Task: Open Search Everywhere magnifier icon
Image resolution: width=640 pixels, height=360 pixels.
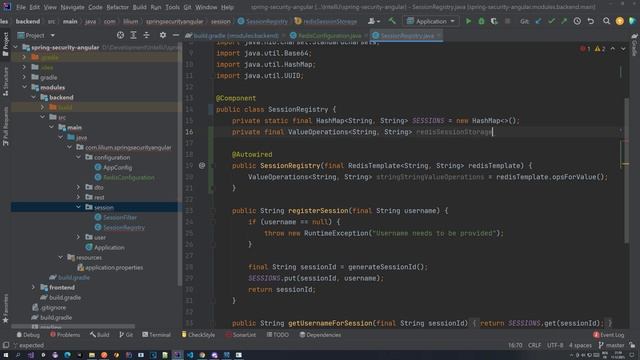Action: tap(607, 21)
